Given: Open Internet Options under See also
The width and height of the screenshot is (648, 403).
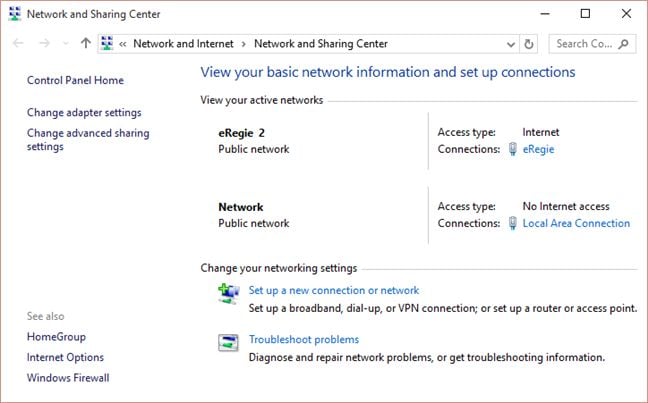Looking at the screenshot, I should (65, 357).
